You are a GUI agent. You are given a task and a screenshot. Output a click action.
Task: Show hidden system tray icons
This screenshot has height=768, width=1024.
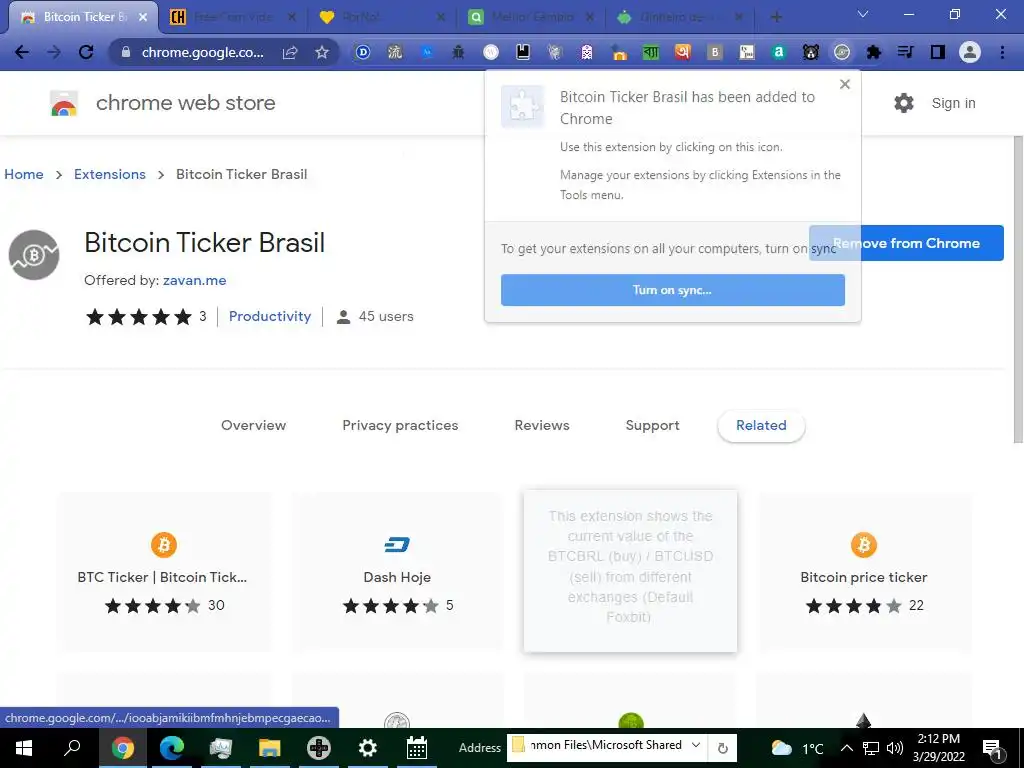click(846, 748)
